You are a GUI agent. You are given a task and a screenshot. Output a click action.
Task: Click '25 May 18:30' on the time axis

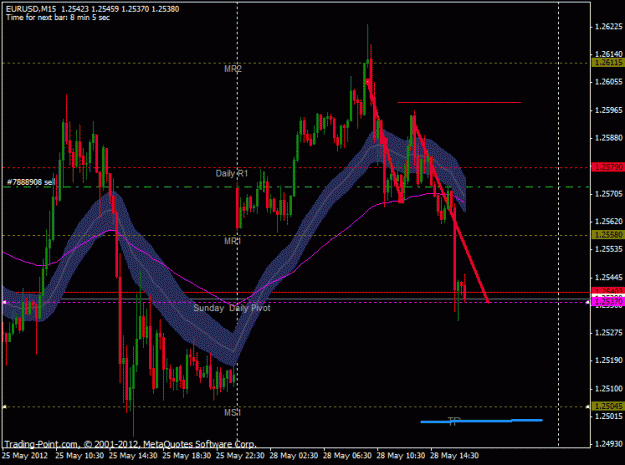point(187,455)
